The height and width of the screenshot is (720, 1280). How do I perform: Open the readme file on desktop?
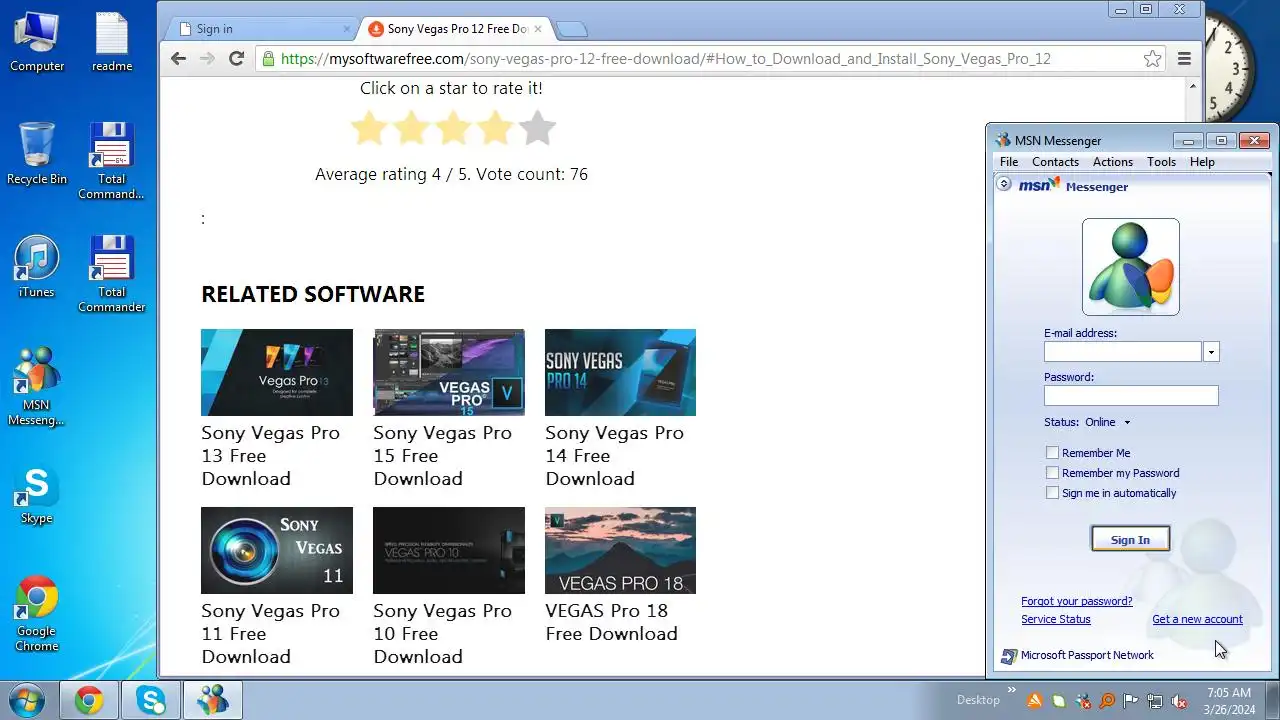(112, 43)
